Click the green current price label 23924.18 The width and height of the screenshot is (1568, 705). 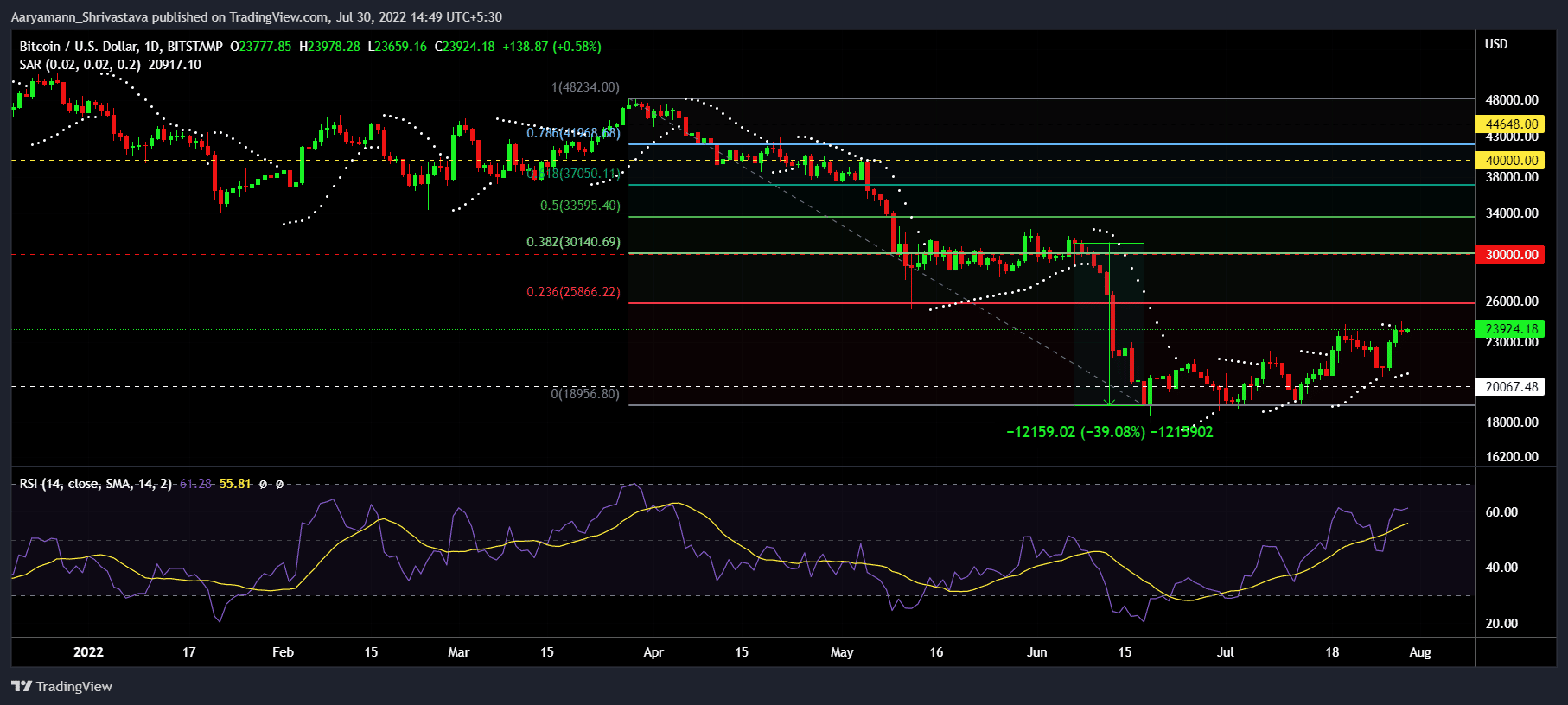(x=1511, y=329)
